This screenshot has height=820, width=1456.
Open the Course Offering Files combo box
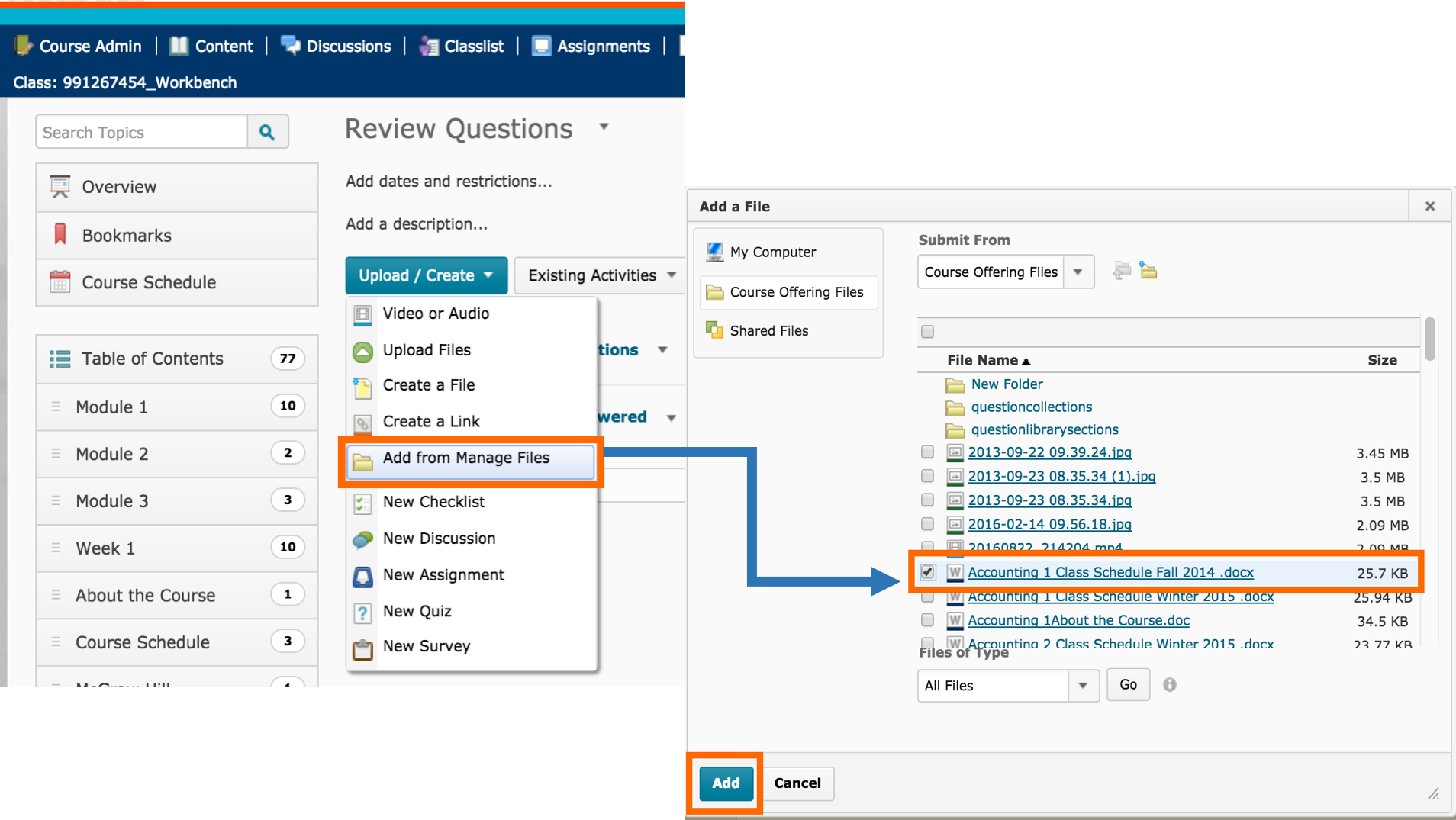(x=1006, y=272)
